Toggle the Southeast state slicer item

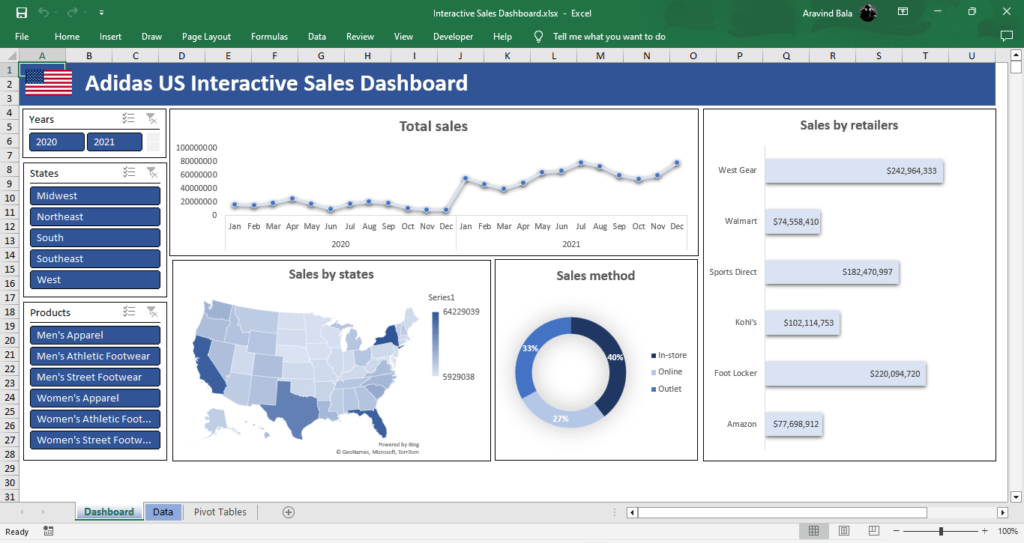coord(95,258)
